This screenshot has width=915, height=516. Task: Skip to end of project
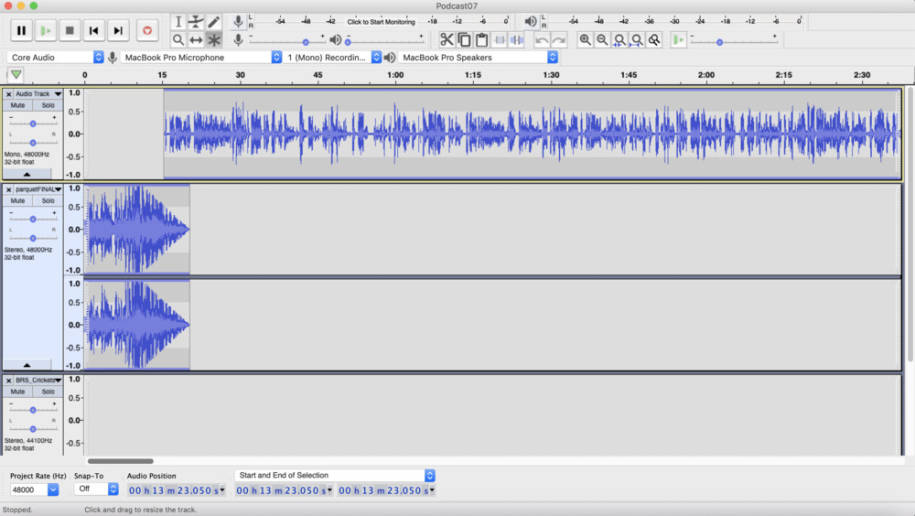tap(118, 30)
